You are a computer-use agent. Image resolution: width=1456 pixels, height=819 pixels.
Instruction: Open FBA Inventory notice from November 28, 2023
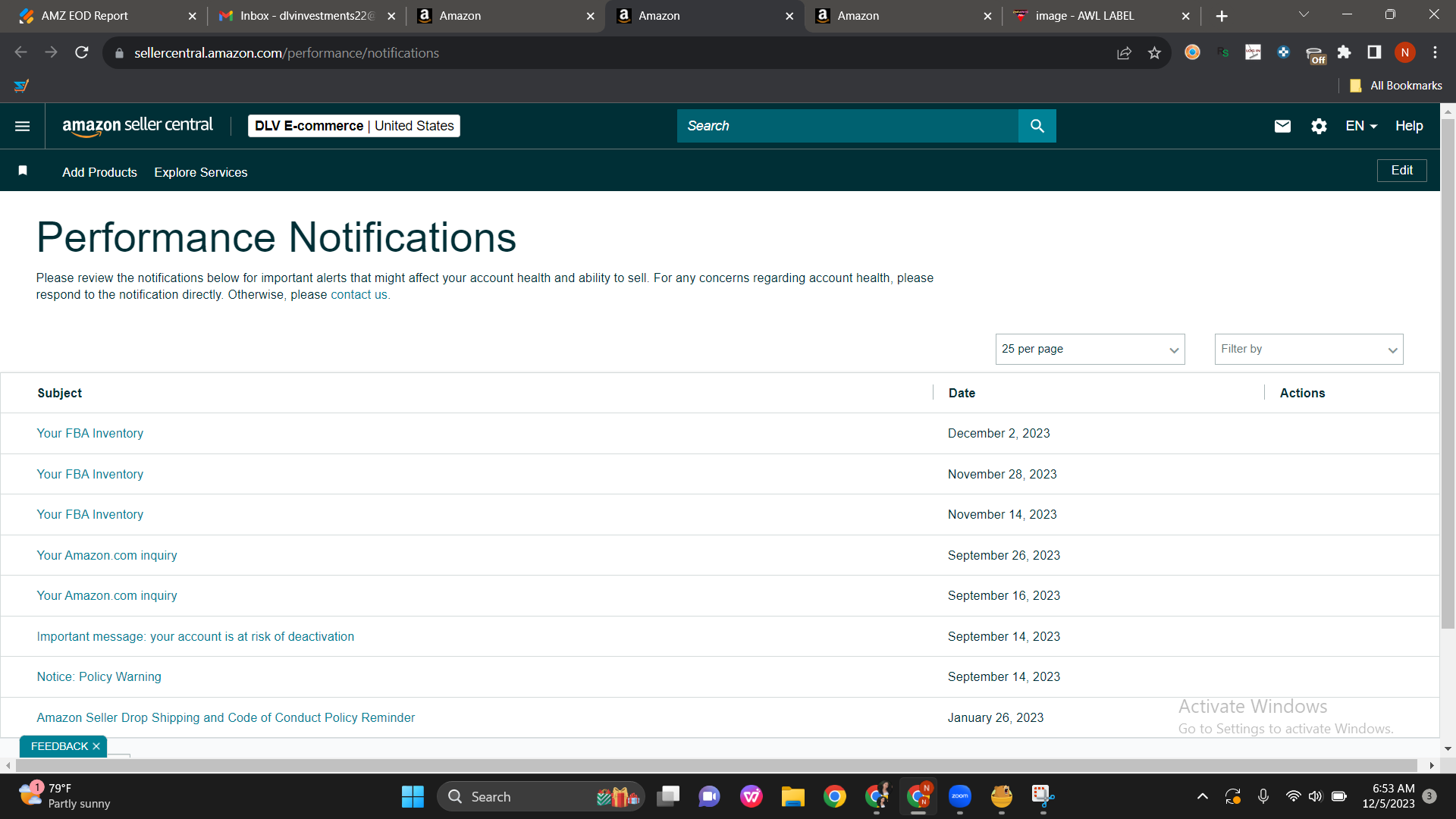90,474
